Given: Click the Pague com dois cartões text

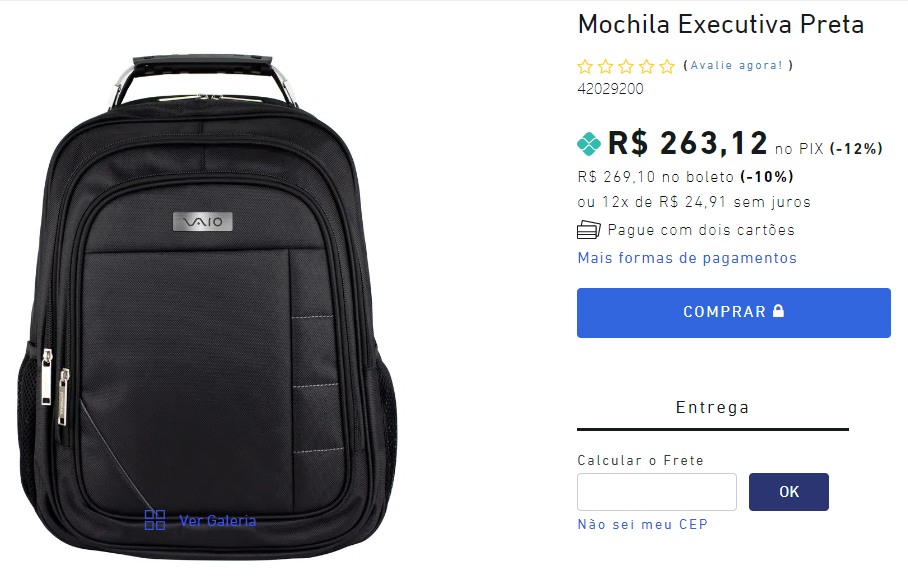Looking at the screenshot, I should [701, 230].
